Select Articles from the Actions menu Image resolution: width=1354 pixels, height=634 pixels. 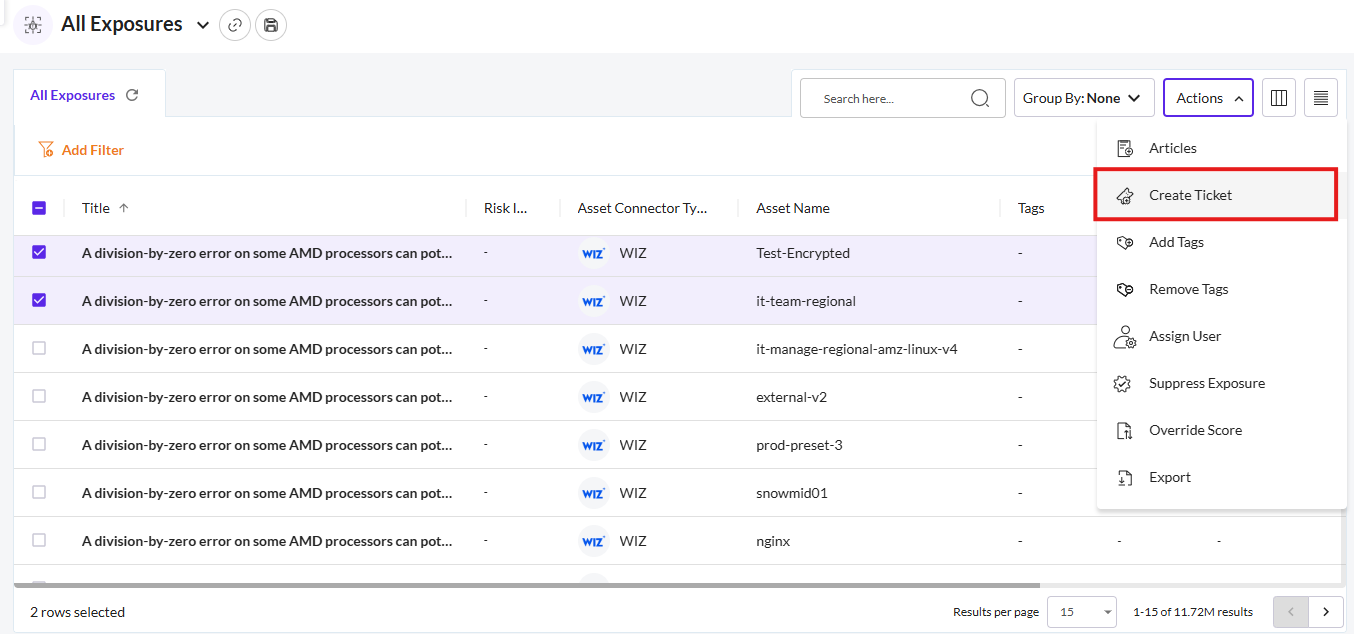point(1221,148)
